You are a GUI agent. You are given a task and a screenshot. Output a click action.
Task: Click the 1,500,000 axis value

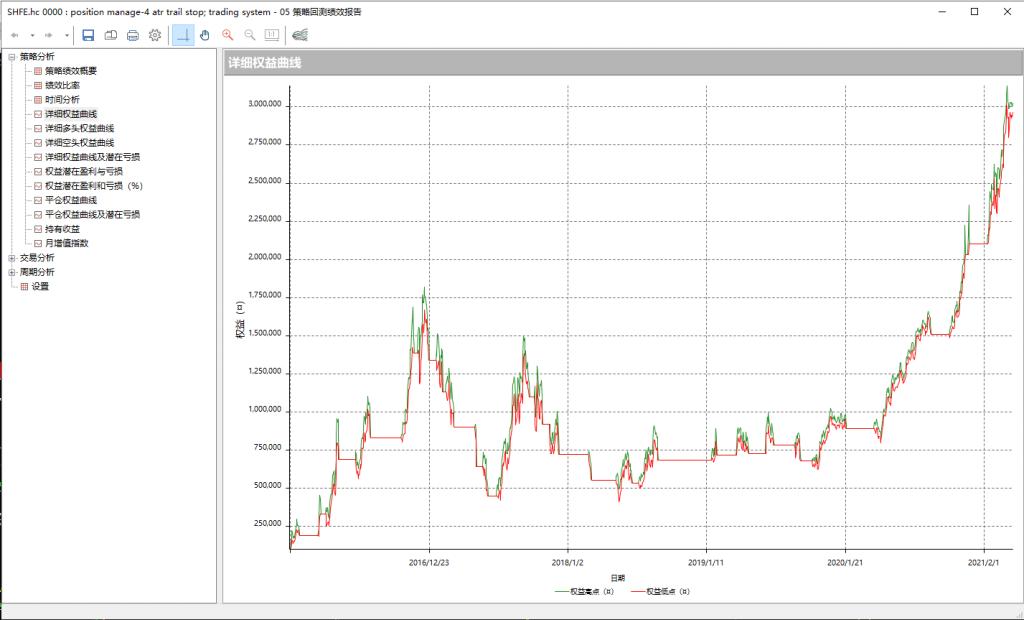(x=265, y=333)
